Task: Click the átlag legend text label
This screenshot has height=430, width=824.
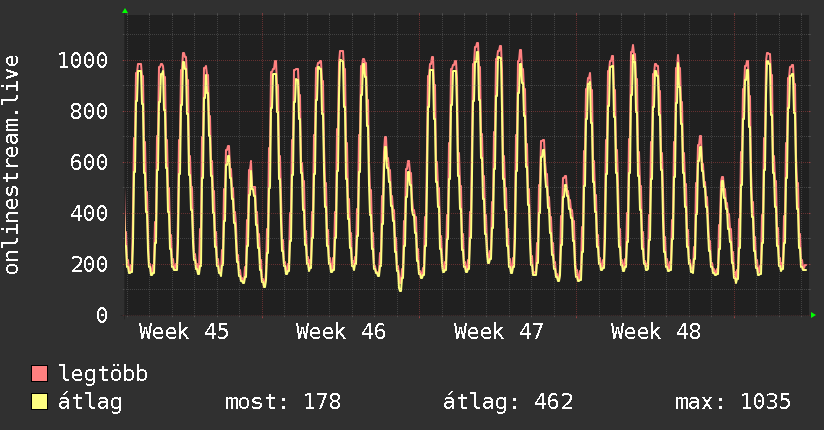Action: click(90, 402)
